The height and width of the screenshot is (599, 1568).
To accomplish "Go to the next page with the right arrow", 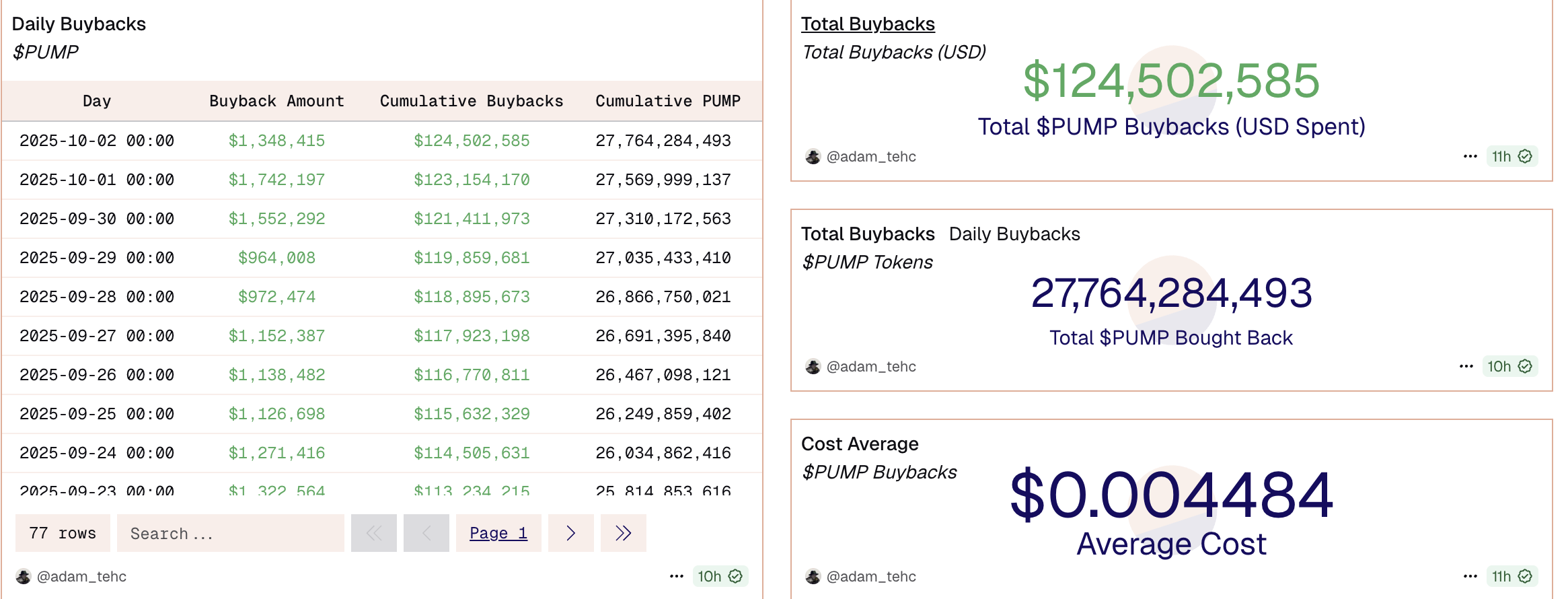I will [571, 533].
